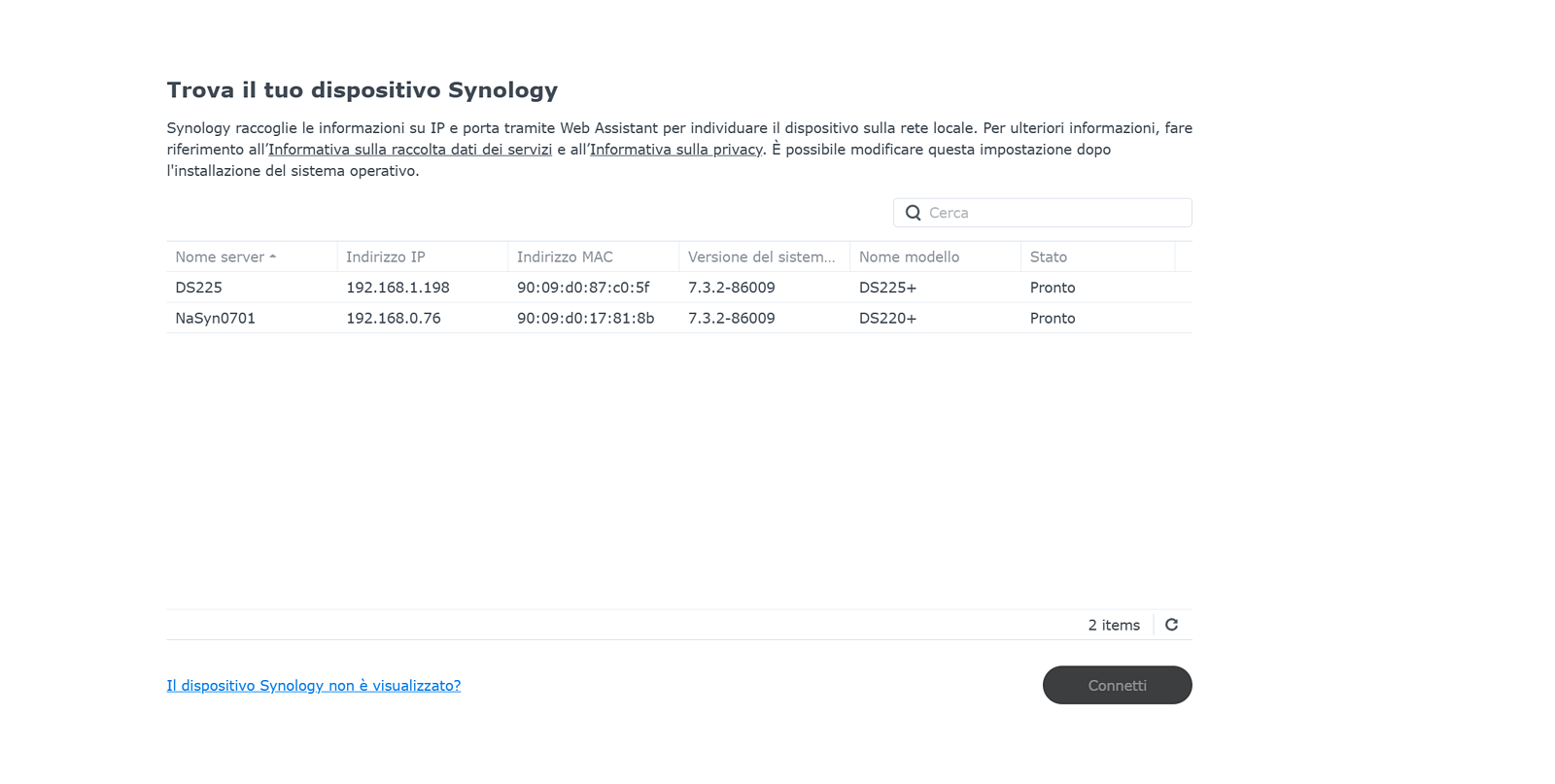Click Pronto status in DS225 row
The width and height of the screenshot is (1555, 784).
pyautogui.click(x=1053, y=288)
